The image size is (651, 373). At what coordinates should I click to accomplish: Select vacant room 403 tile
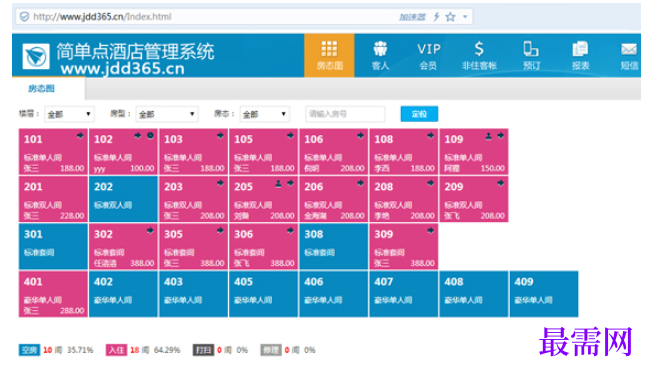193,294
